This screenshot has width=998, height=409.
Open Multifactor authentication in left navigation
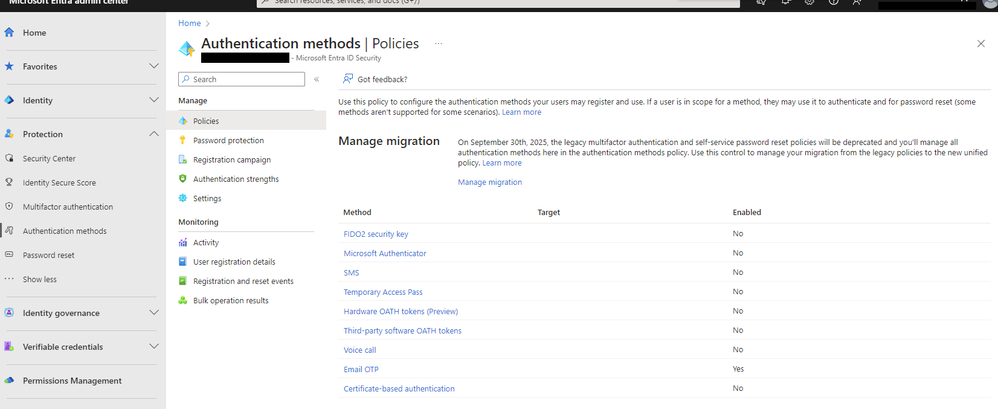click(x=68, y=207)
